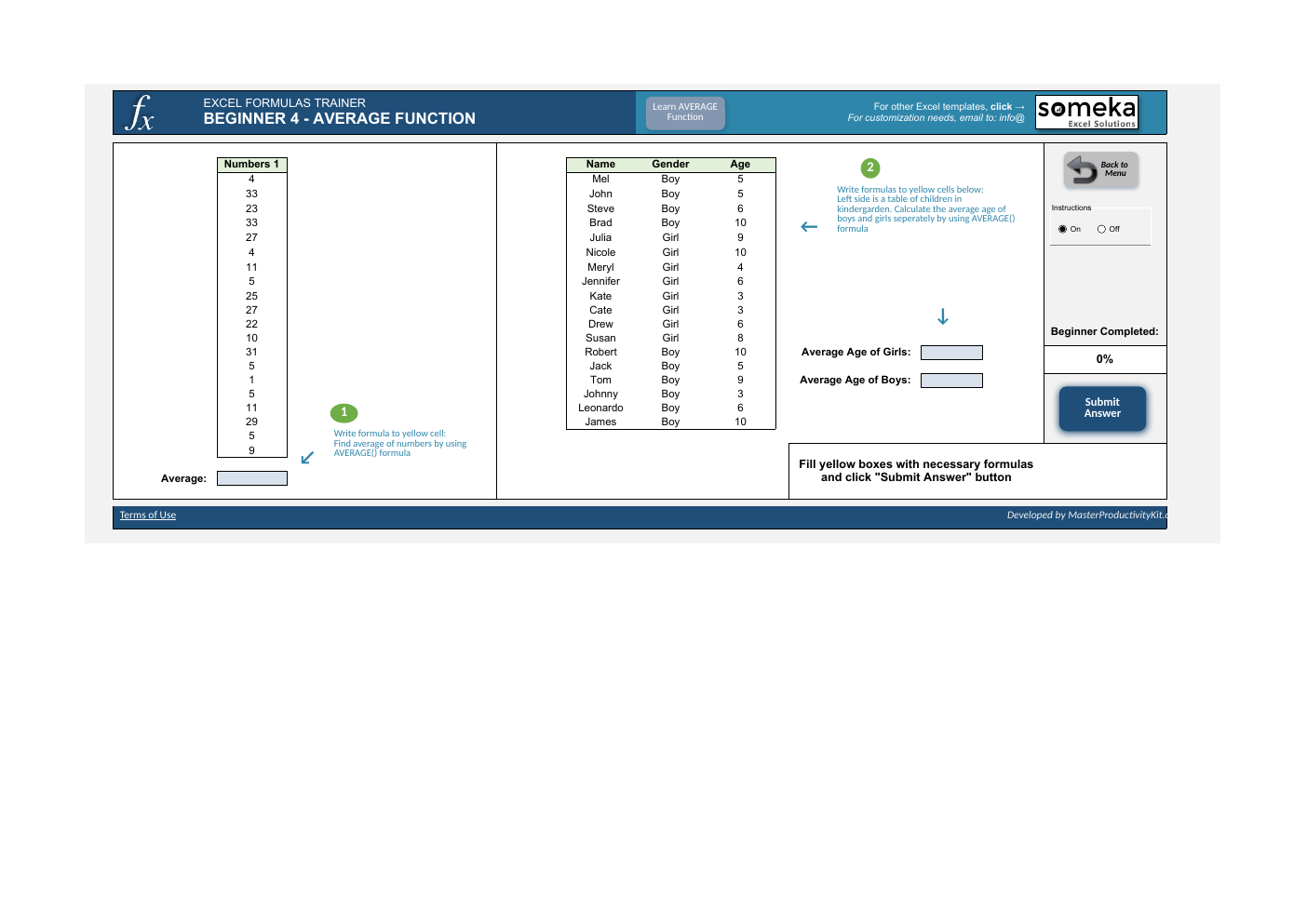Open the Learn AVERAGE Function button
This screenshot has height=924, width=1307.
tap(685, 113)
